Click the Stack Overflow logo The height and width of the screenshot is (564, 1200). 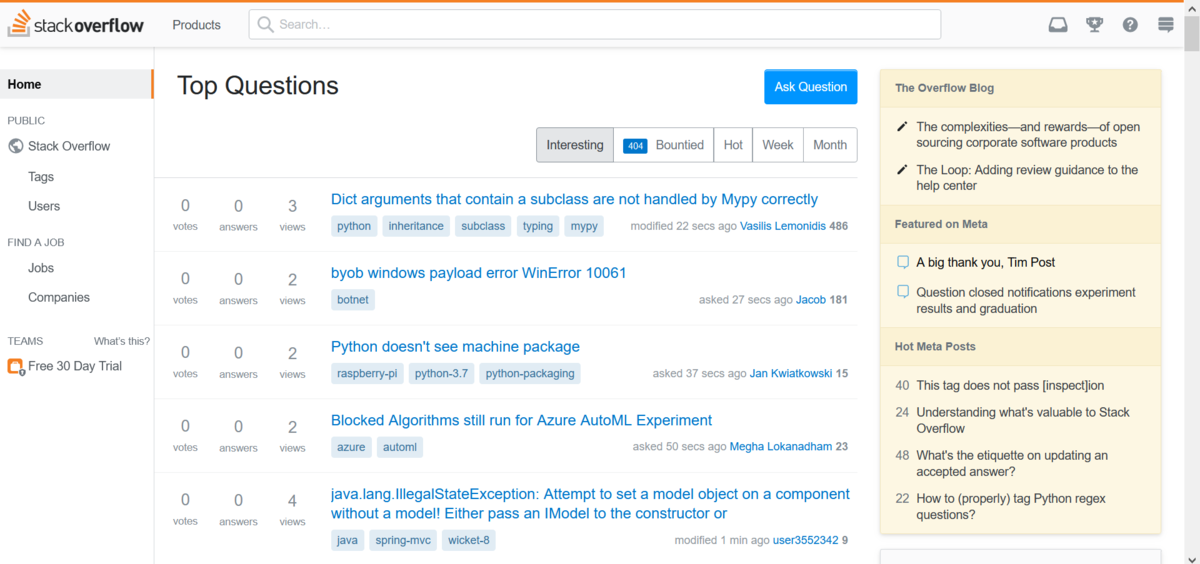coord(76,25)
